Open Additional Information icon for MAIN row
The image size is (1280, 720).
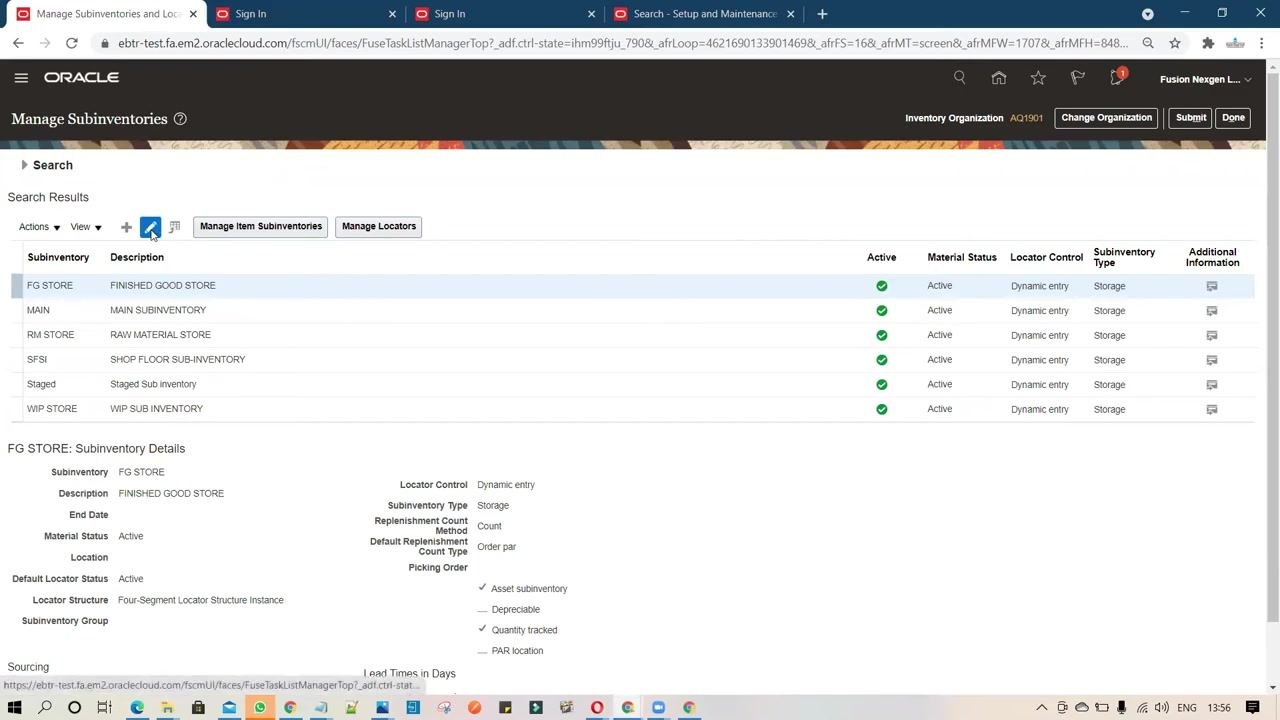point(1212,311)
